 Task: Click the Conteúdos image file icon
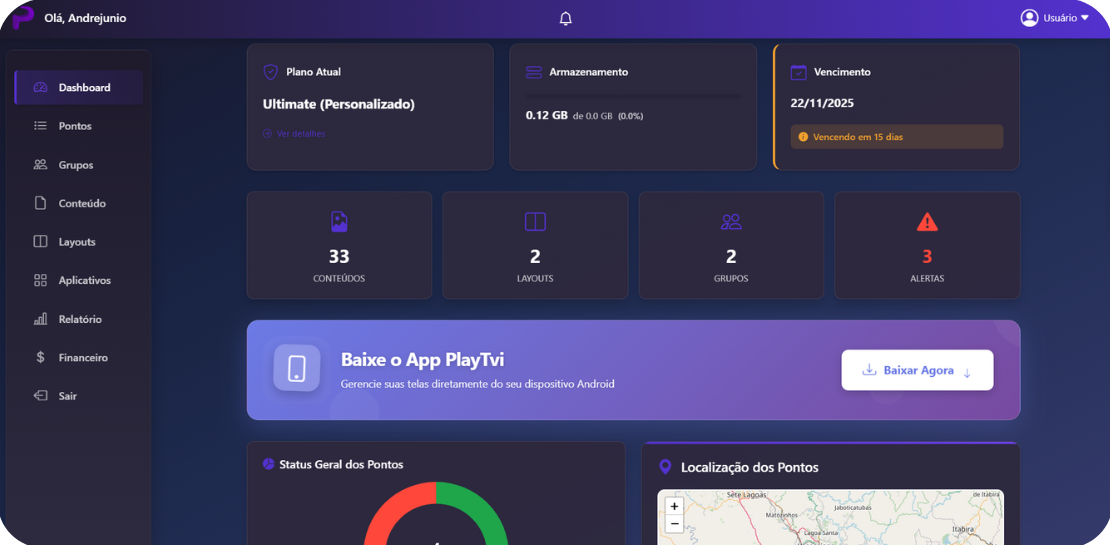(339, 222)
